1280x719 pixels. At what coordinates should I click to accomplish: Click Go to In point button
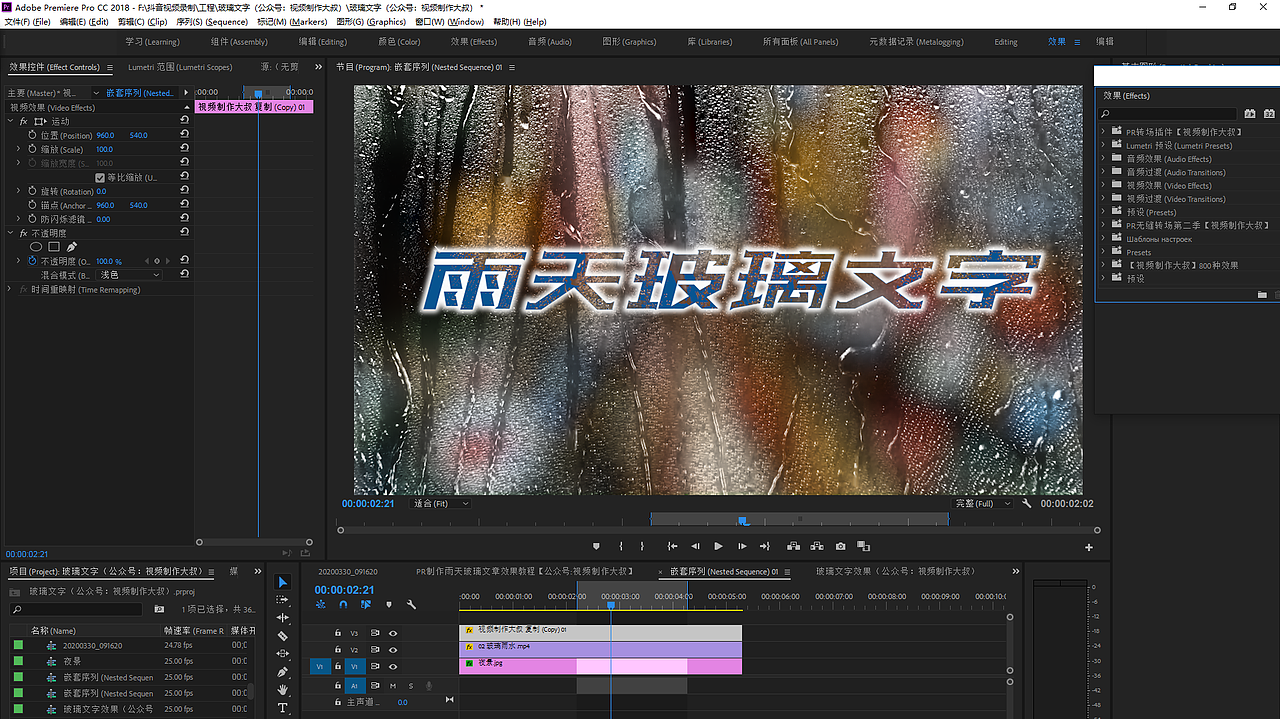(672, 547)
